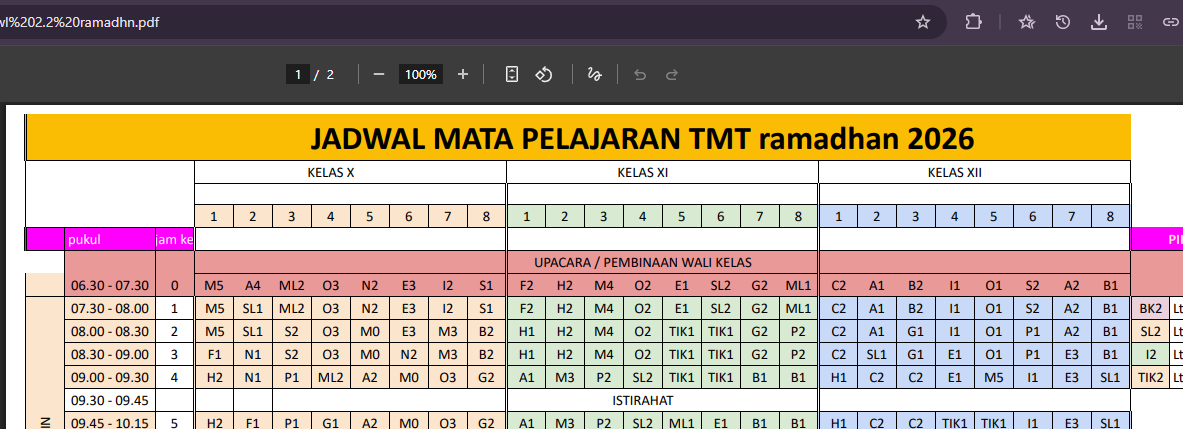Image resolution: width=1183 pixels, height=429 pixels.
Task: Click the redo arrow in PDF toolbar
Action: (x=672, y=74)
